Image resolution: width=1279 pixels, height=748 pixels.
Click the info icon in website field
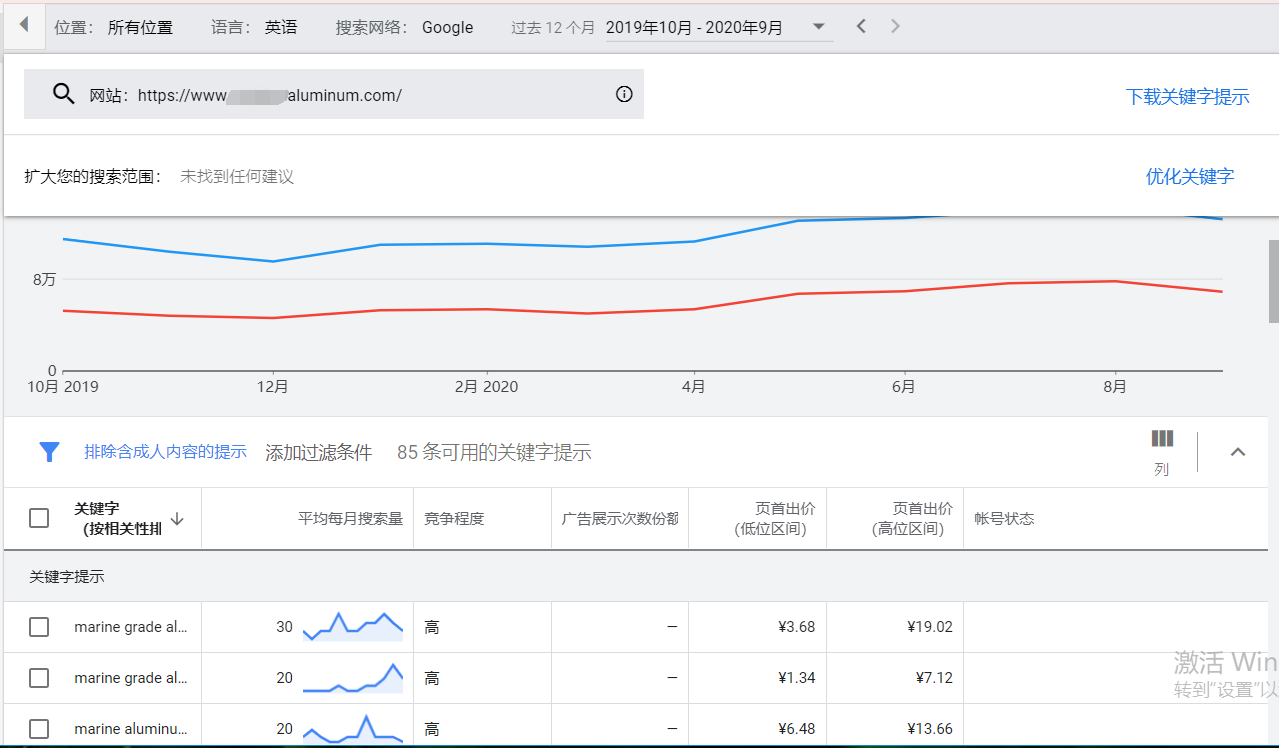624,95
